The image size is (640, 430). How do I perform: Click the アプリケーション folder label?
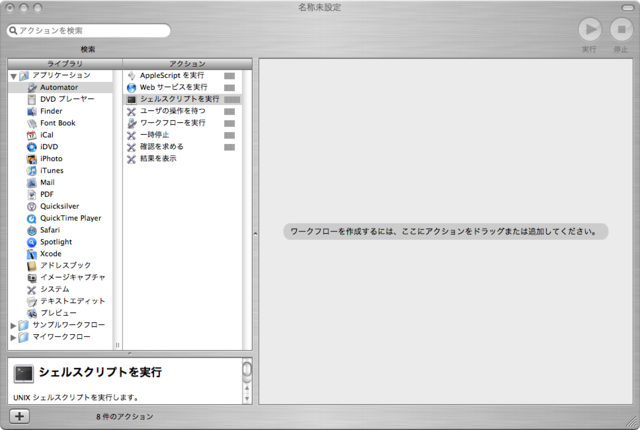coord(61,75)
